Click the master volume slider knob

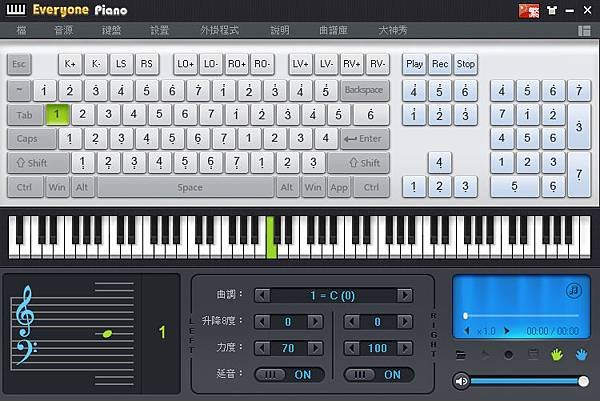(x=584, y=381)
